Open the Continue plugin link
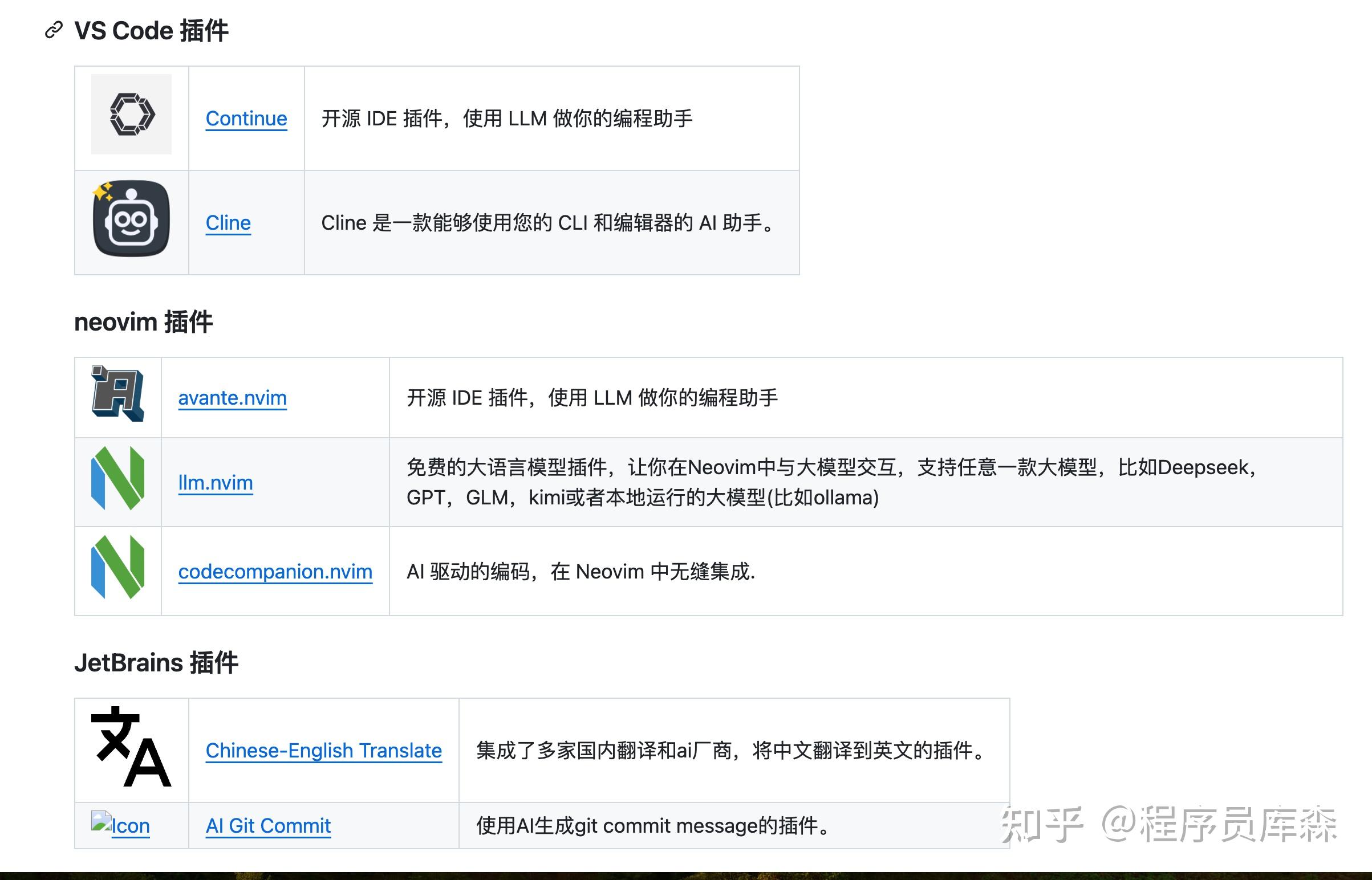Viewport: 1372px width, 880px height. 246,119
